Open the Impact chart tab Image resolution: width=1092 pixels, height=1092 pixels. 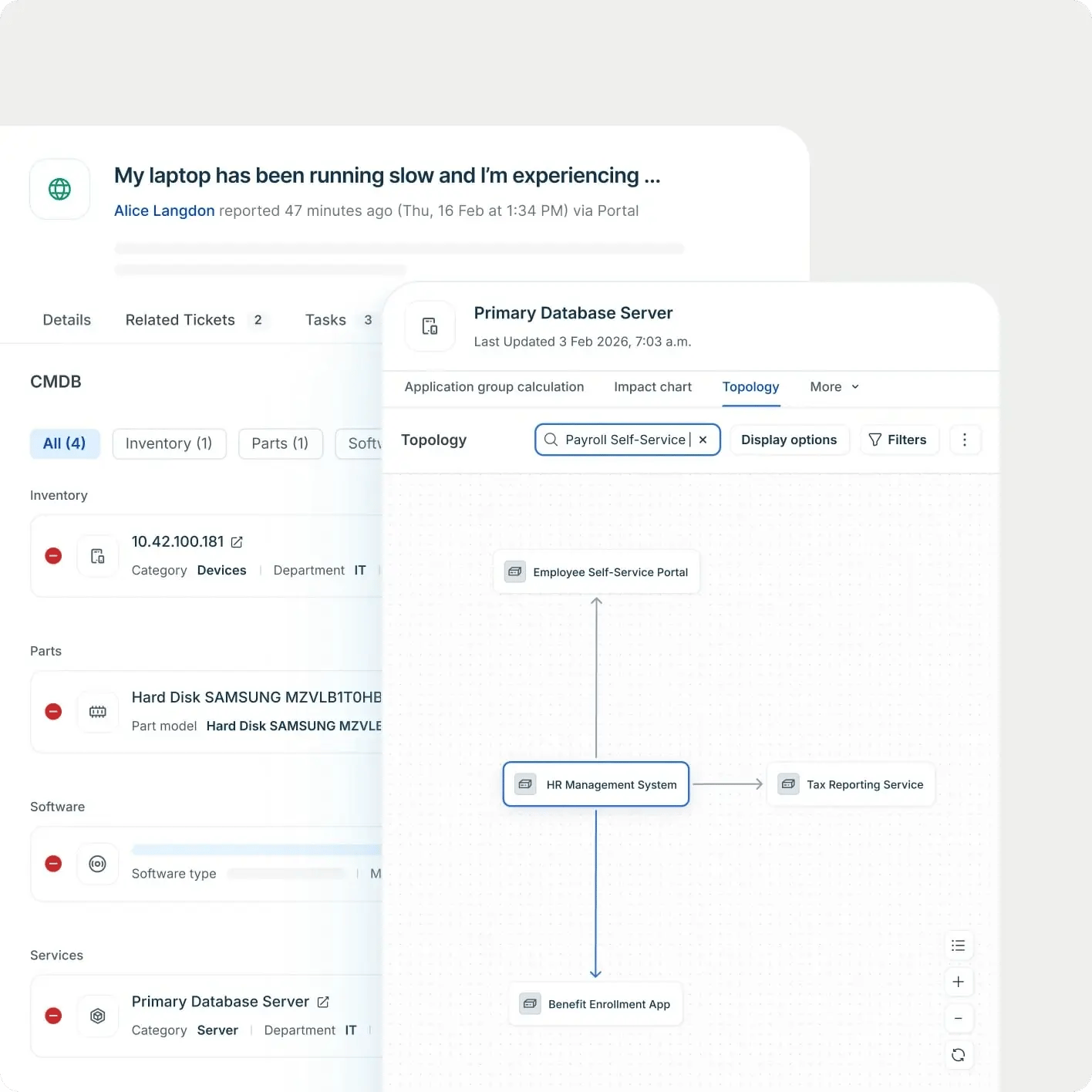pos(652,387)
